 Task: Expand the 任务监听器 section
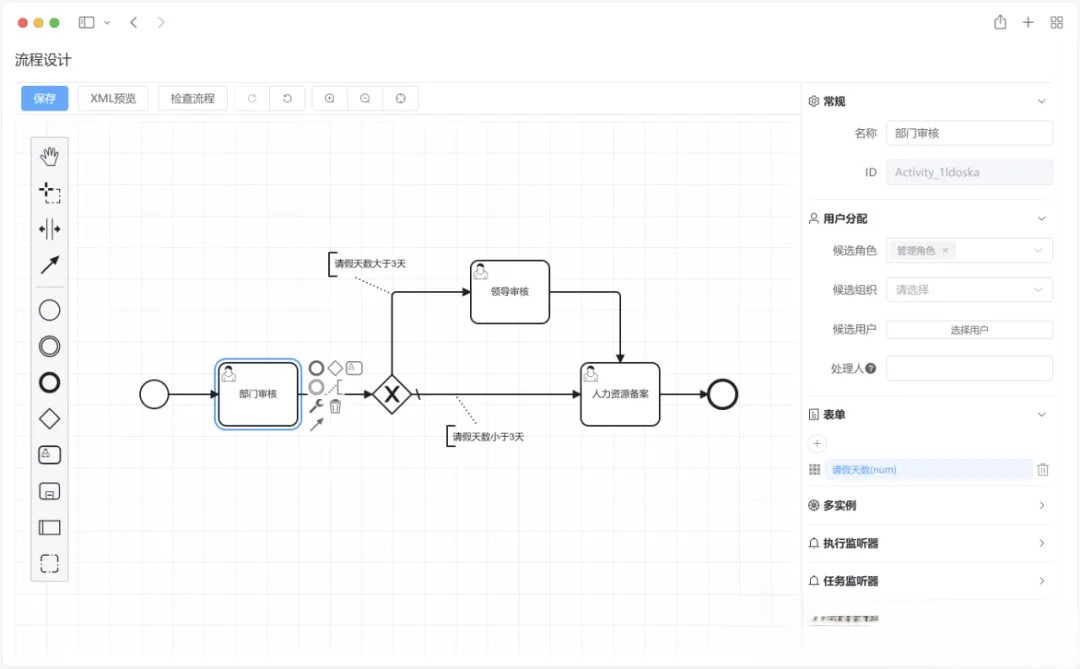click(x=1041, y=581)
